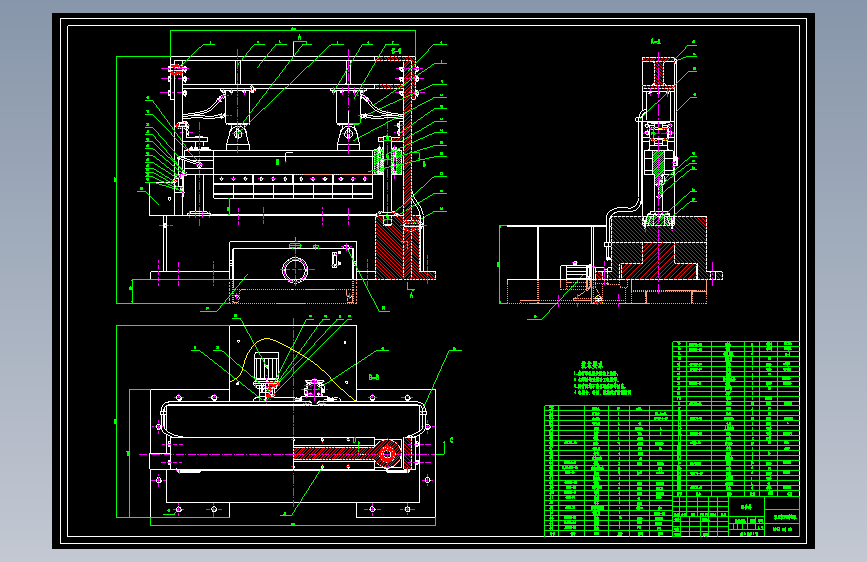Click the C section marker beside plan view
This screenshot has width=867, height=562.
pyautogui.click(x=451, y=440)
